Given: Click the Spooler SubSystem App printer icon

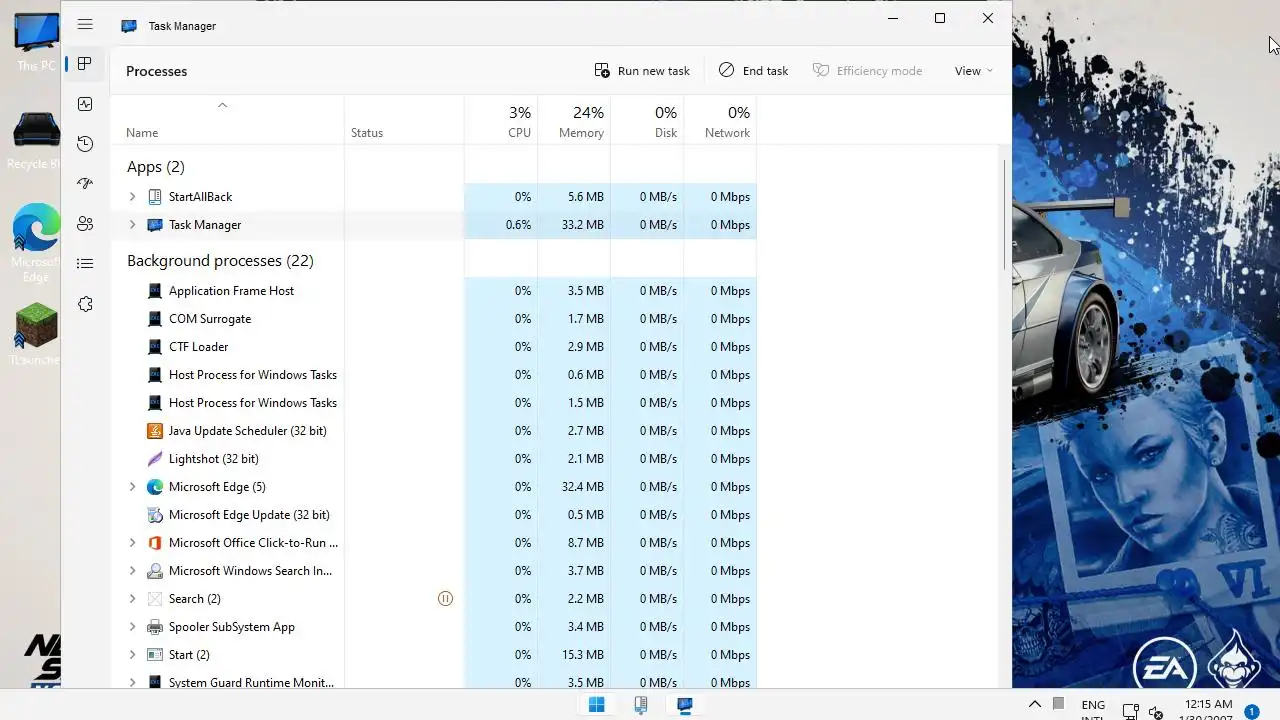Looking at the screenshot, I should click(155, 627).
